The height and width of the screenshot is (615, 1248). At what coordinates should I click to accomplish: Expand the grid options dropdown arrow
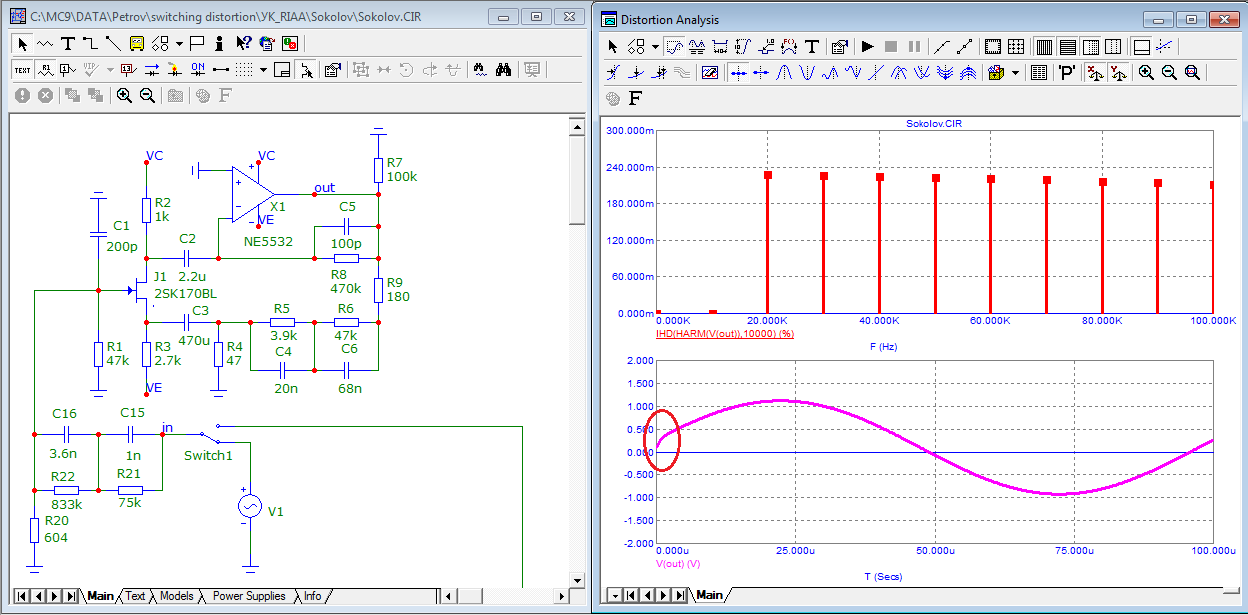[x=263, y=69]
